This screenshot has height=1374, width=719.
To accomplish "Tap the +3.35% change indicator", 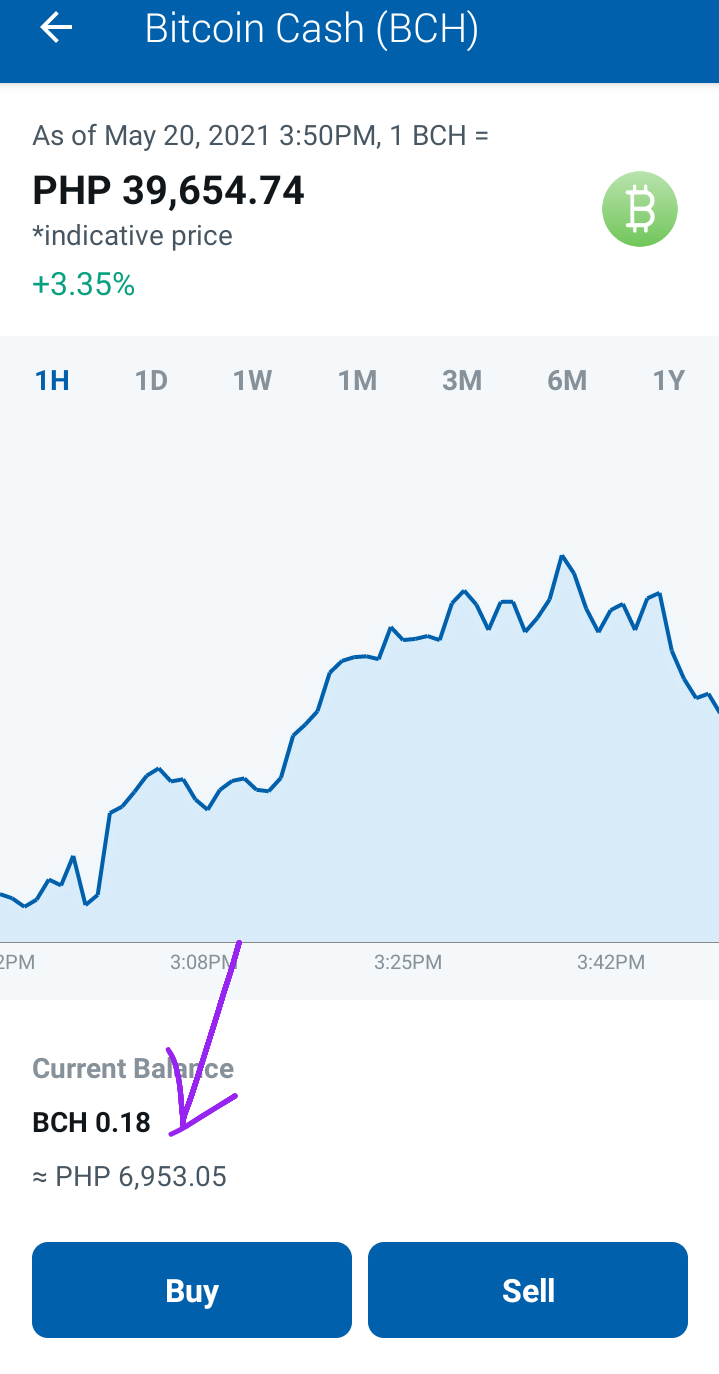I will (x=84, y=285).
